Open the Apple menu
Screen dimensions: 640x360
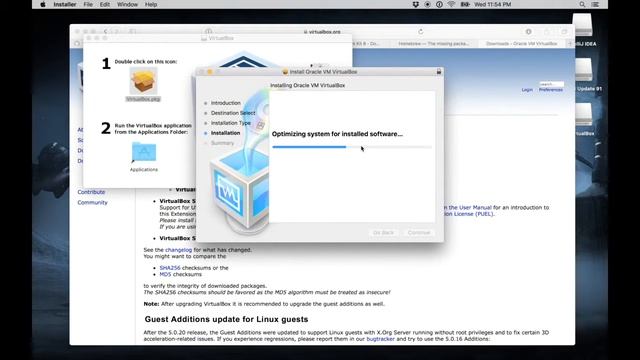click(x=43, y=4)
